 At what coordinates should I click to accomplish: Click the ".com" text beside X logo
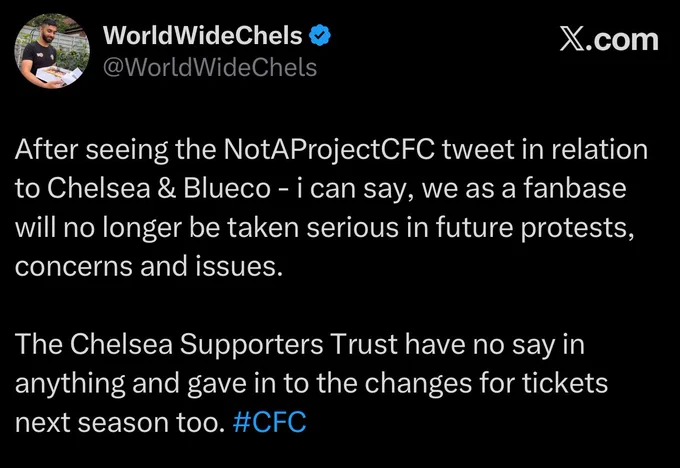(623, 40)
